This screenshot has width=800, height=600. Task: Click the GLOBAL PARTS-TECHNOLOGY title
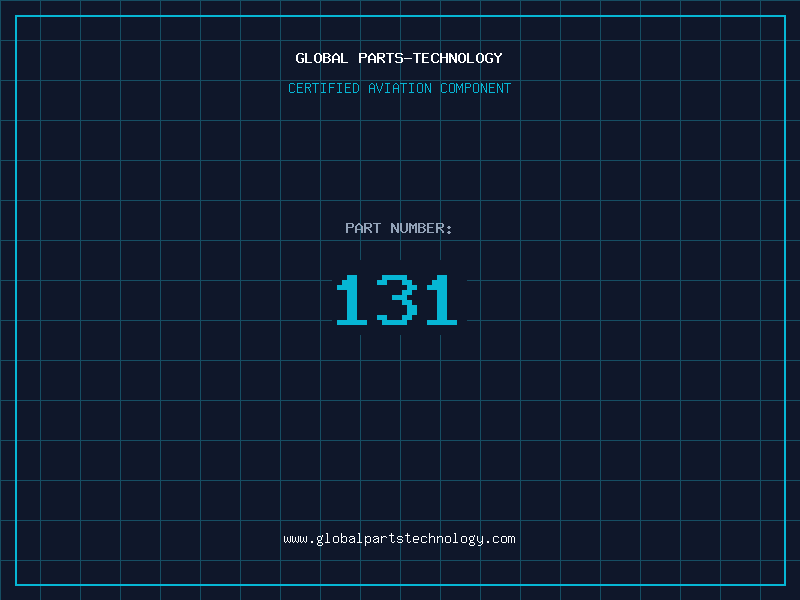tap(399, 58)
